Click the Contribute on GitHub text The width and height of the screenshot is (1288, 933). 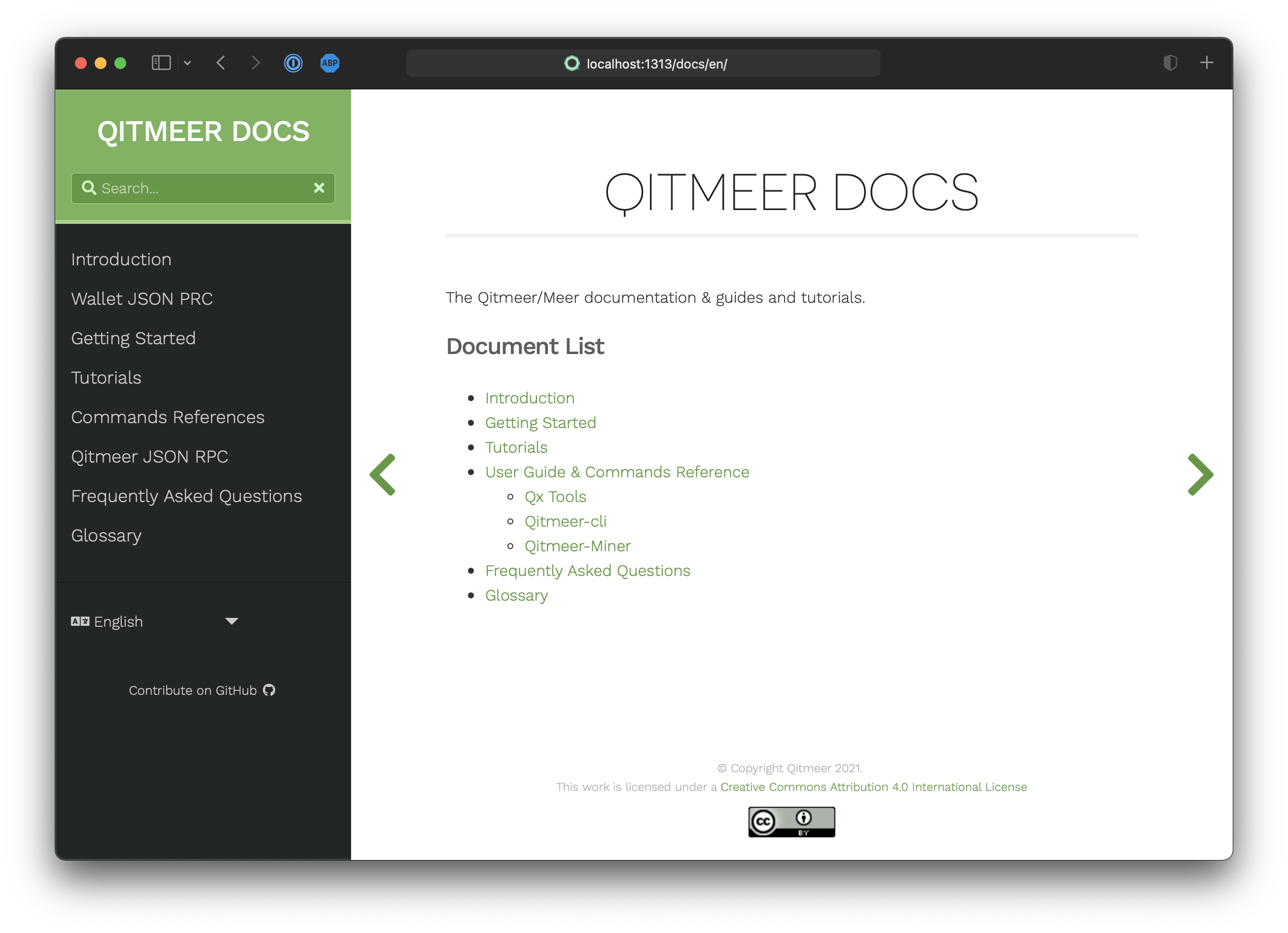click(x=203, y=690)
